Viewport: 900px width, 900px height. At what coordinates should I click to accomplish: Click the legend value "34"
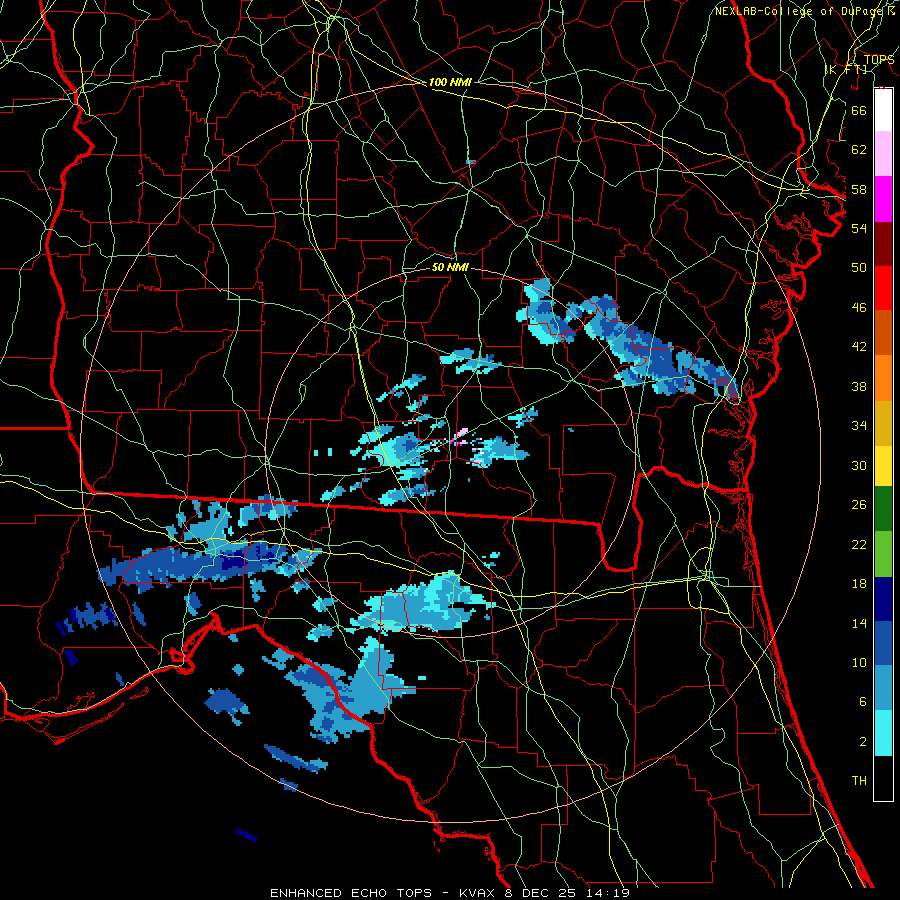click(859, 425)
